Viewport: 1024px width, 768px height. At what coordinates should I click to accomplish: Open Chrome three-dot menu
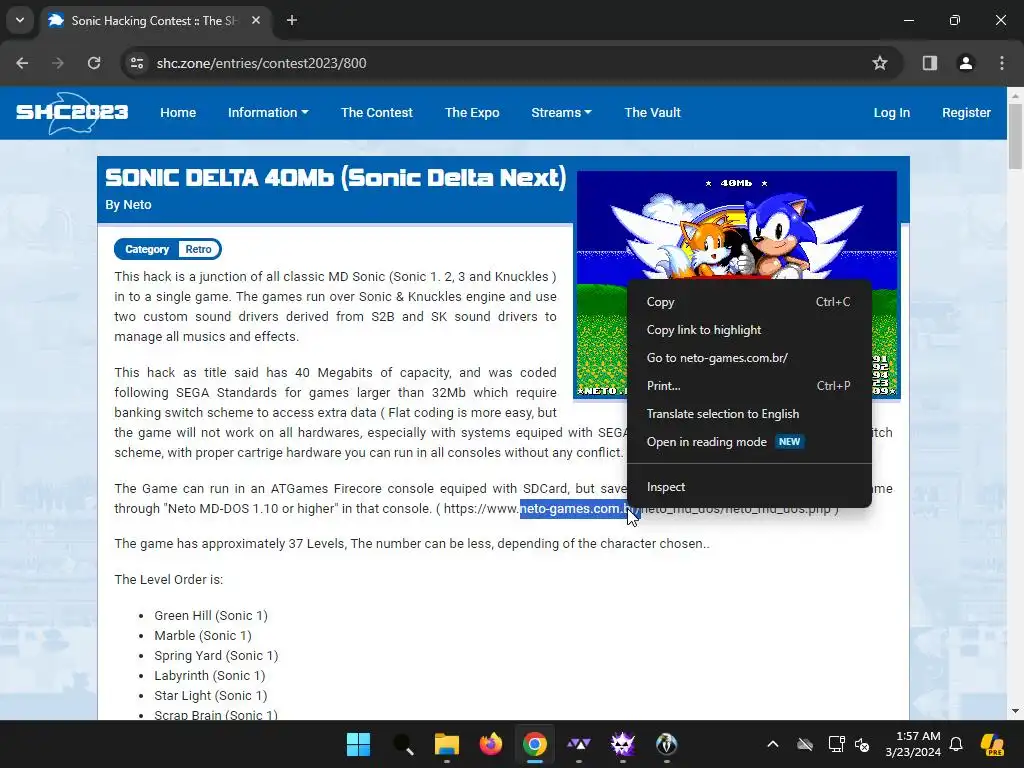pyautogui.click(x=1002, y=63)
